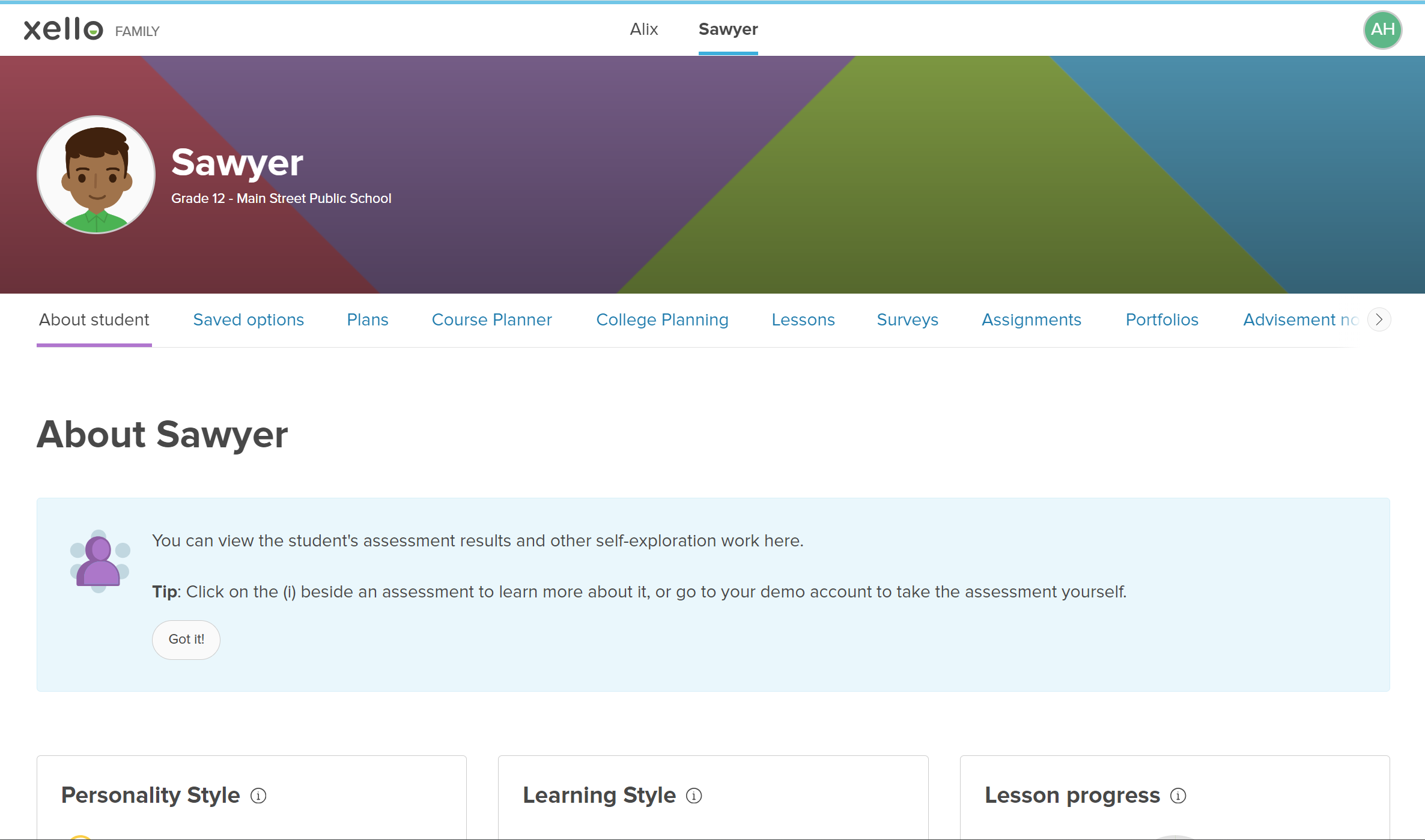Screen dimensions: 1425x840
Task: Switch to the Alix student tab
Action: click(x=643, y=29)
